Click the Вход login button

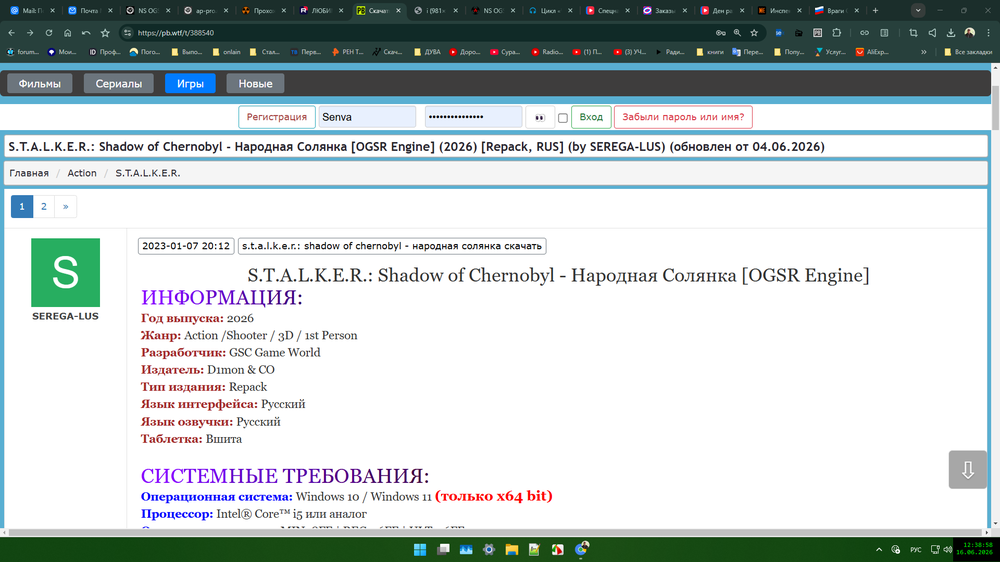[591, 117]
